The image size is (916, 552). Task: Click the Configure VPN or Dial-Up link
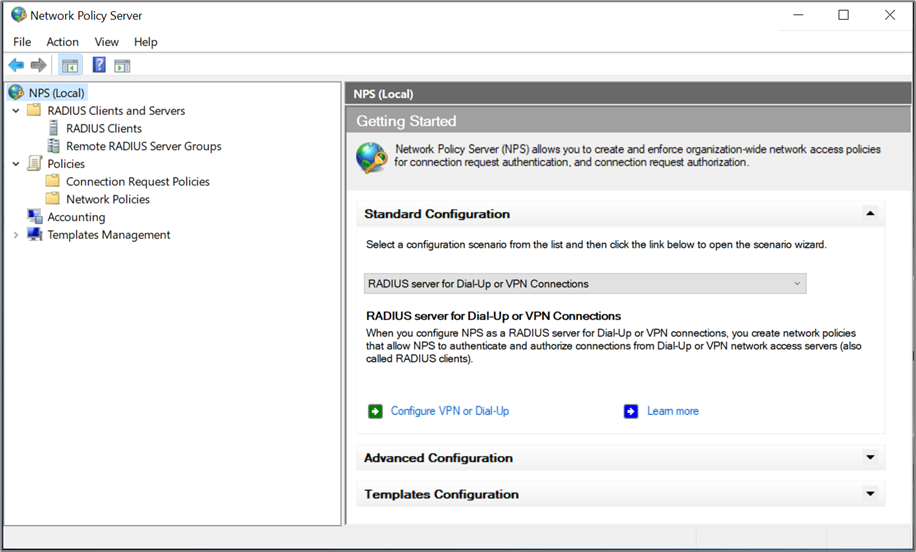pyautogui.click(x=449, y=411)
